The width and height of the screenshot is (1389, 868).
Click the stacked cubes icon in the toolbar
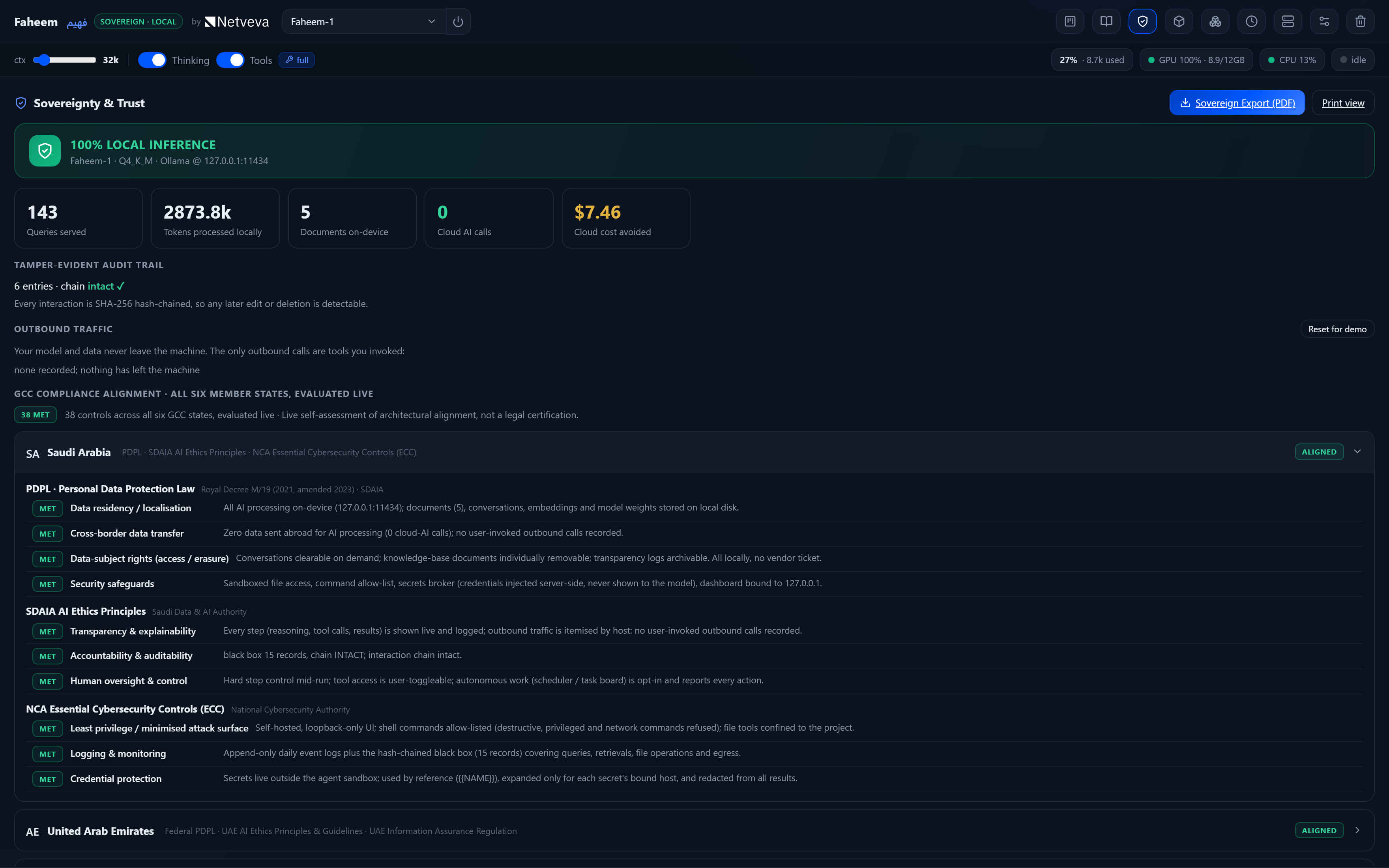tap(1215, 21)
